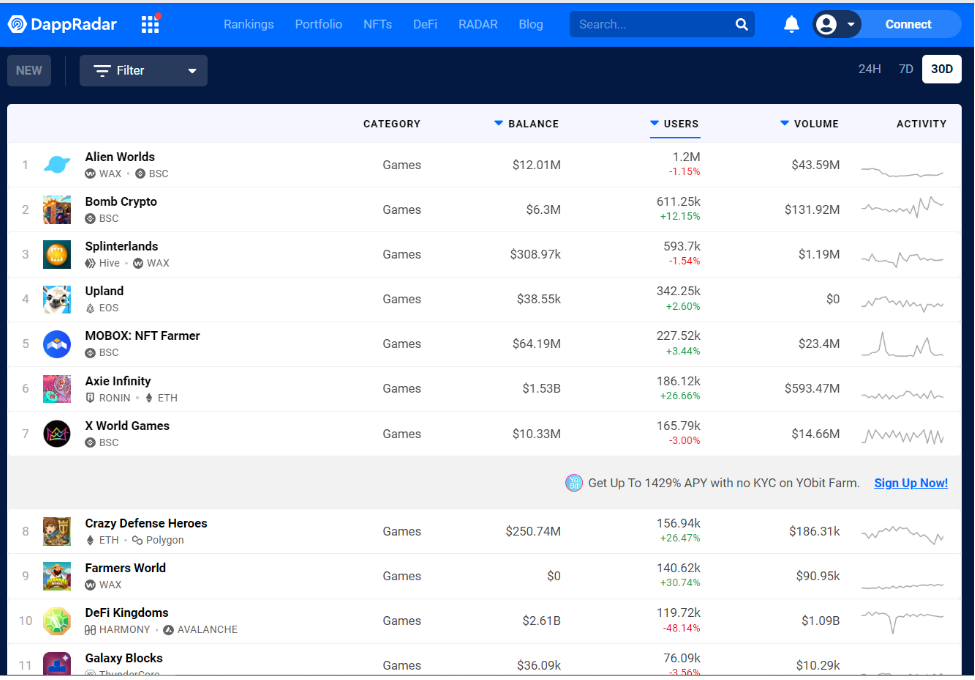Open the Portfolio menu

point(318,24)
